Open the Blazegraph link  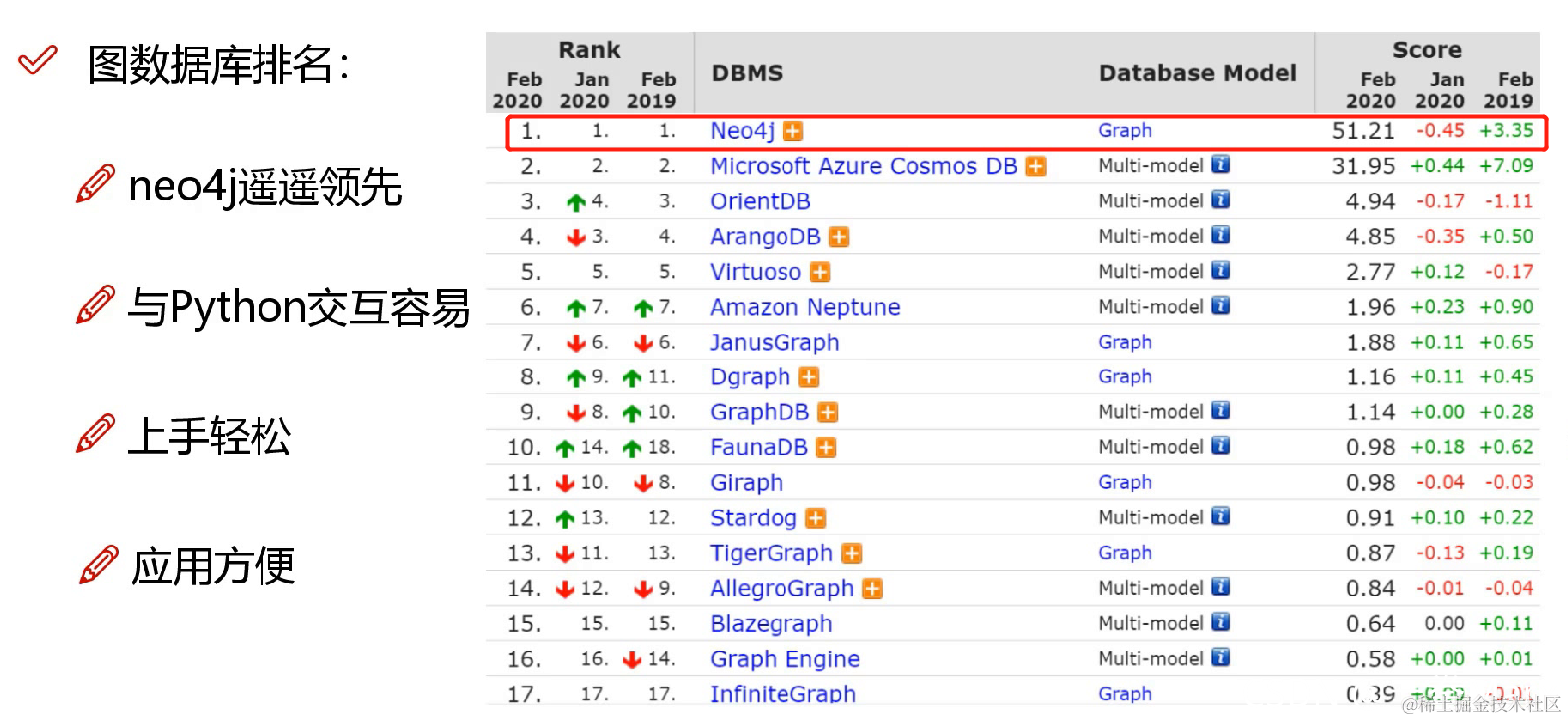pyautogui.click(x=772, y=624)
